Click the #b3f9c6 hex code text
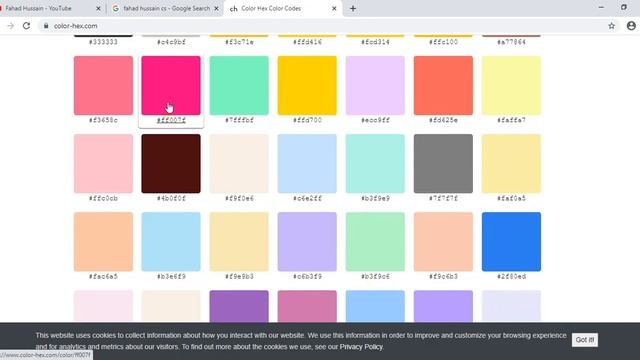The width and height of the screenshot is (640, 360). click(x=375, y=277)
